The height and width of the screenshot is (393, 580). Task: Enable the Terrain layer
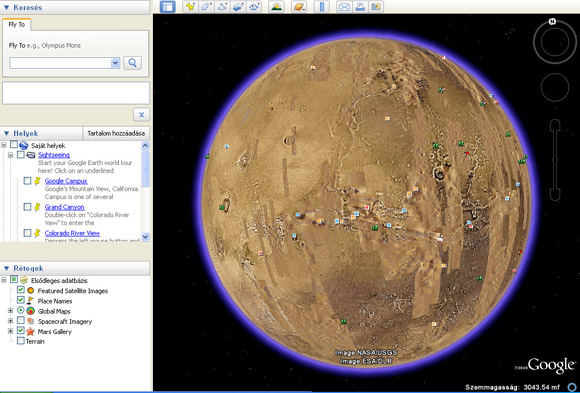tap(21, 341)
